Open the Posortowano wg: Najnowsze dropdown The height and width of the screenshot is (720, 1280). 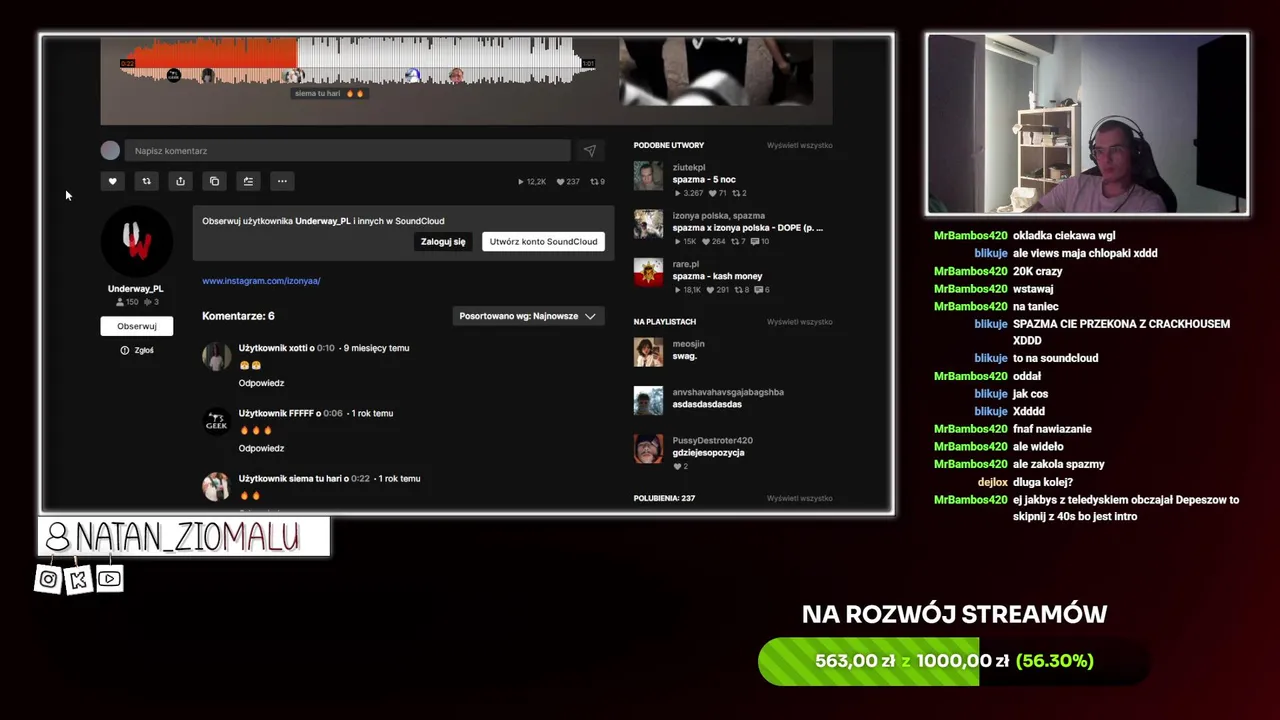[527, 316]
